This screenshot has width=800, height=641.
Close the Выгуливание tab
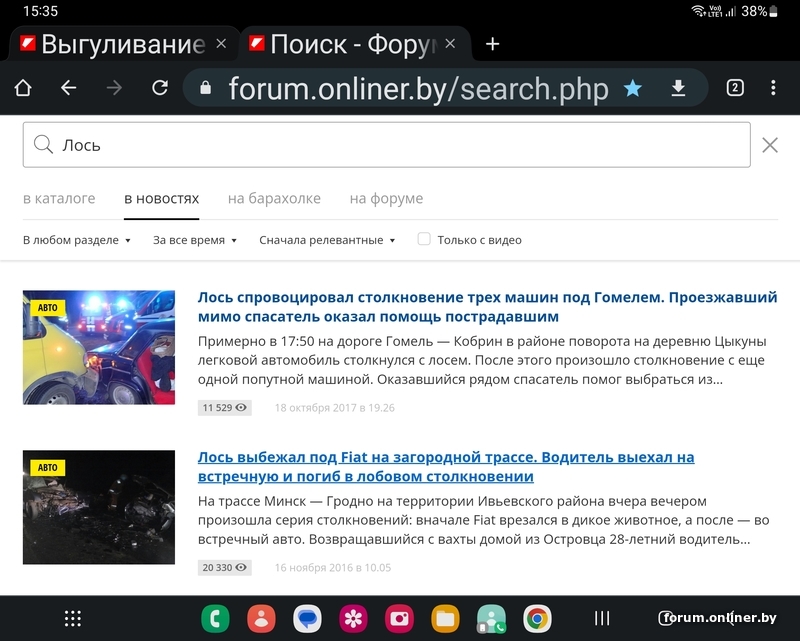pyautogui.click(x=221, y=44)
